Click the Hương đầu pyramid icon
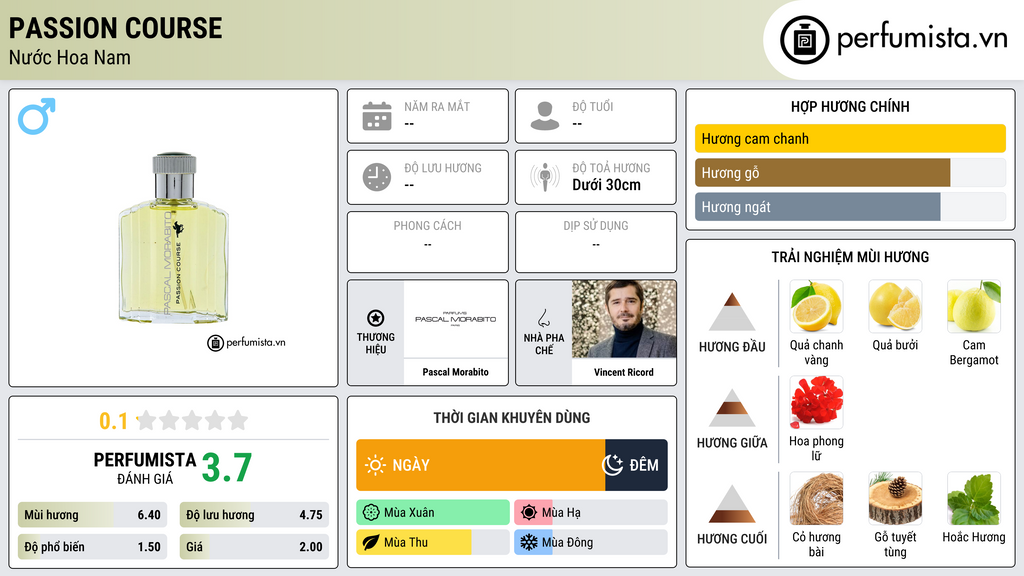This screenshot has height=576, width=1024. (732, 312)
